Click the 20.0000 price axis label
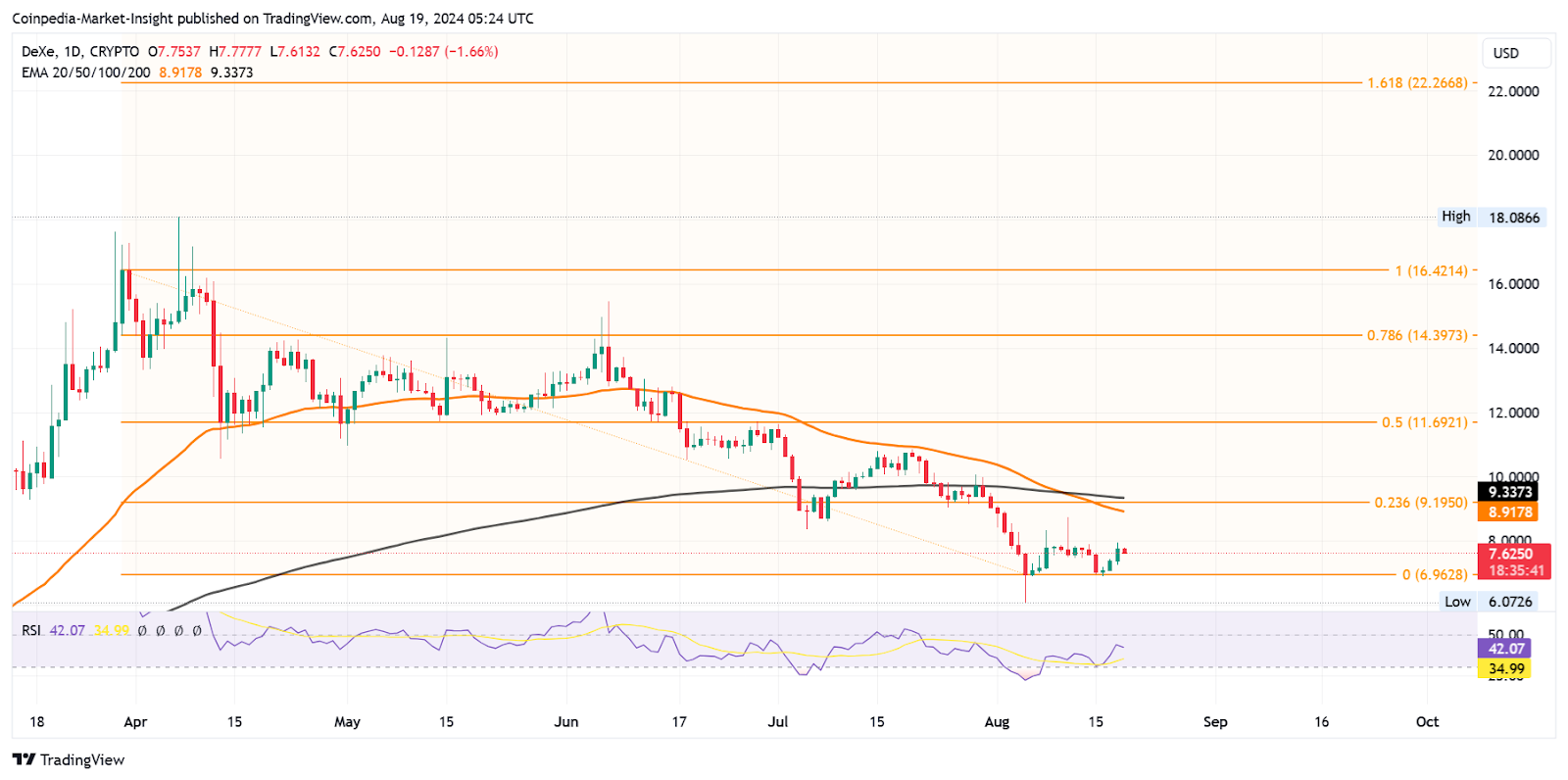Viewport: 1568px width, 780px height. (x=1513, y=155)
